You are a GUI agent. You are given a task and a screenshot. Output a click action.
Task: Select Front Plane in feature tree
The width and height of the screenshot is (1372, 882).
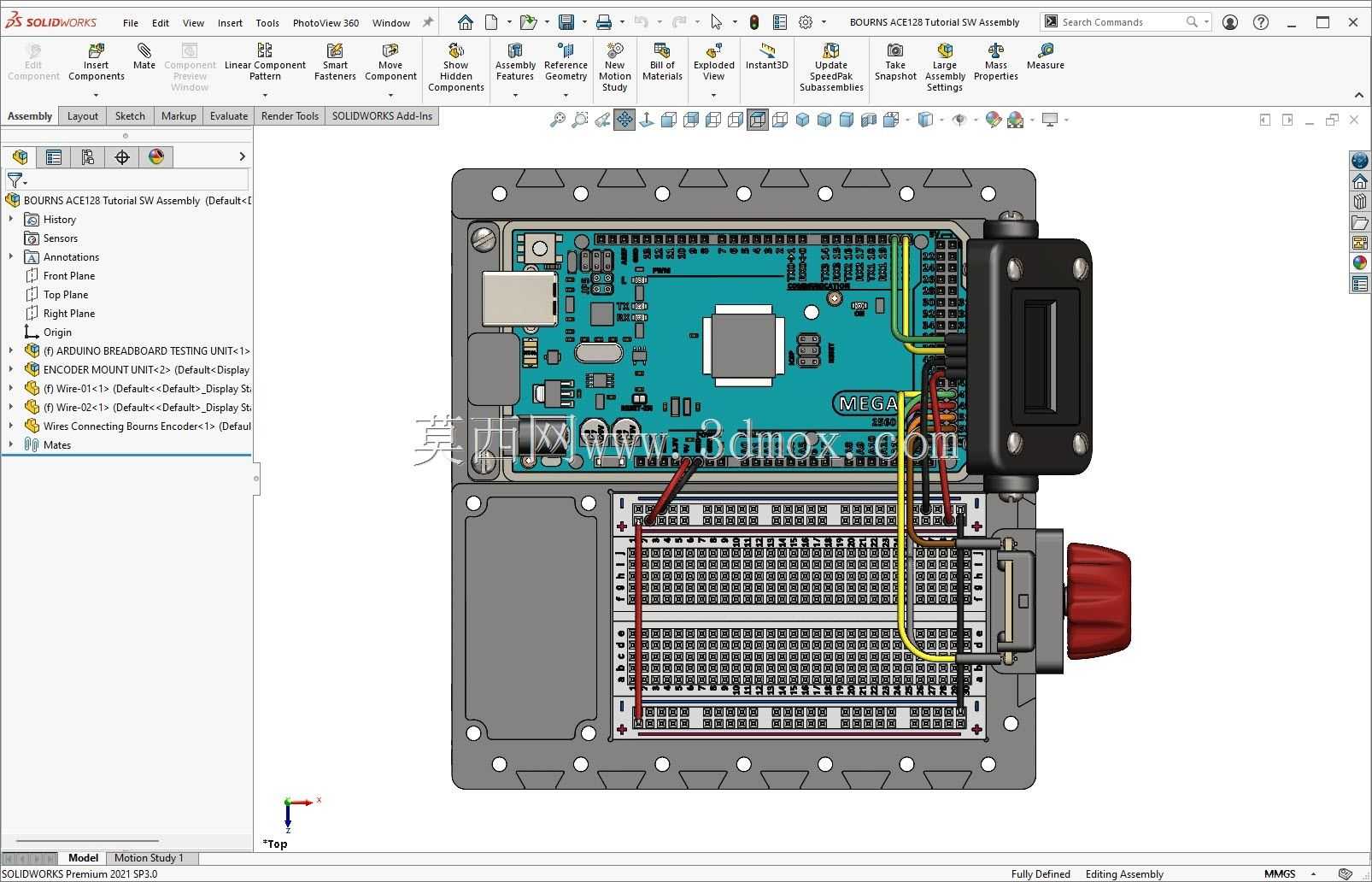pos(69,276)
